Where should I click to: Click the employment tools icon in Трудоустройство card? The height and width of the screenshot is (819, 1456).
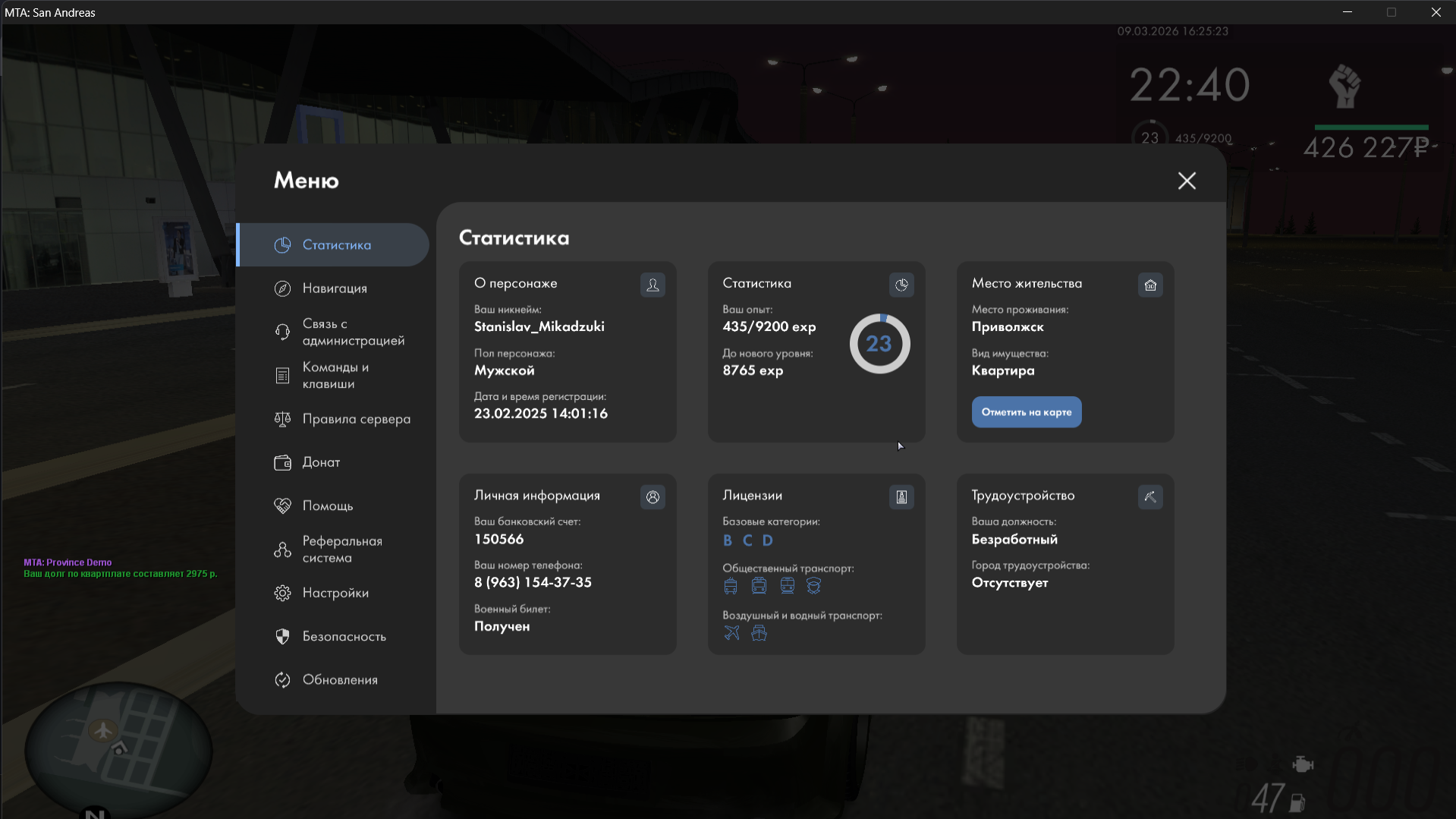(1150, 497)
